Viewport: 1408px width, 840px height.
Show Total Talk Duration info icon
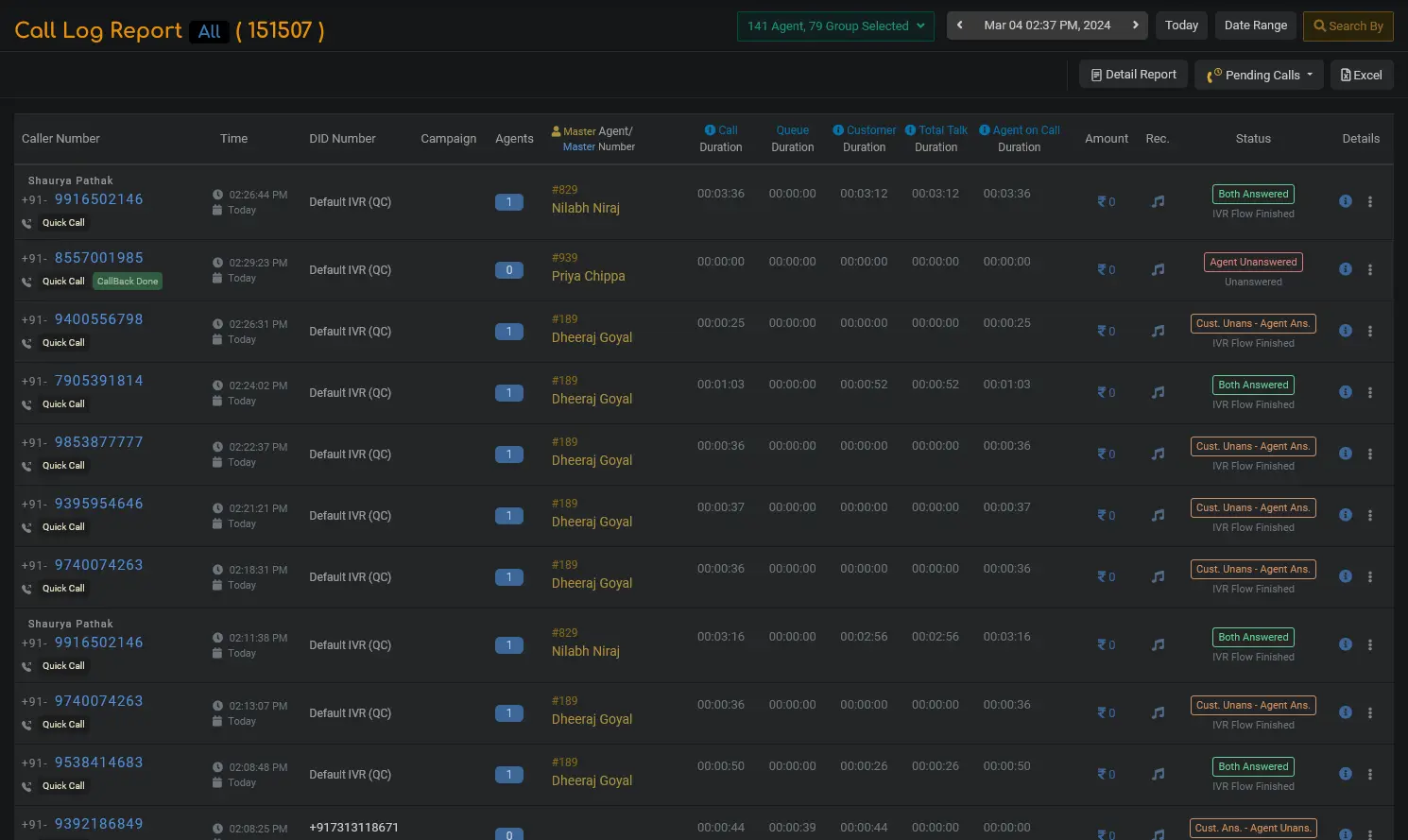tap(911, 130)
